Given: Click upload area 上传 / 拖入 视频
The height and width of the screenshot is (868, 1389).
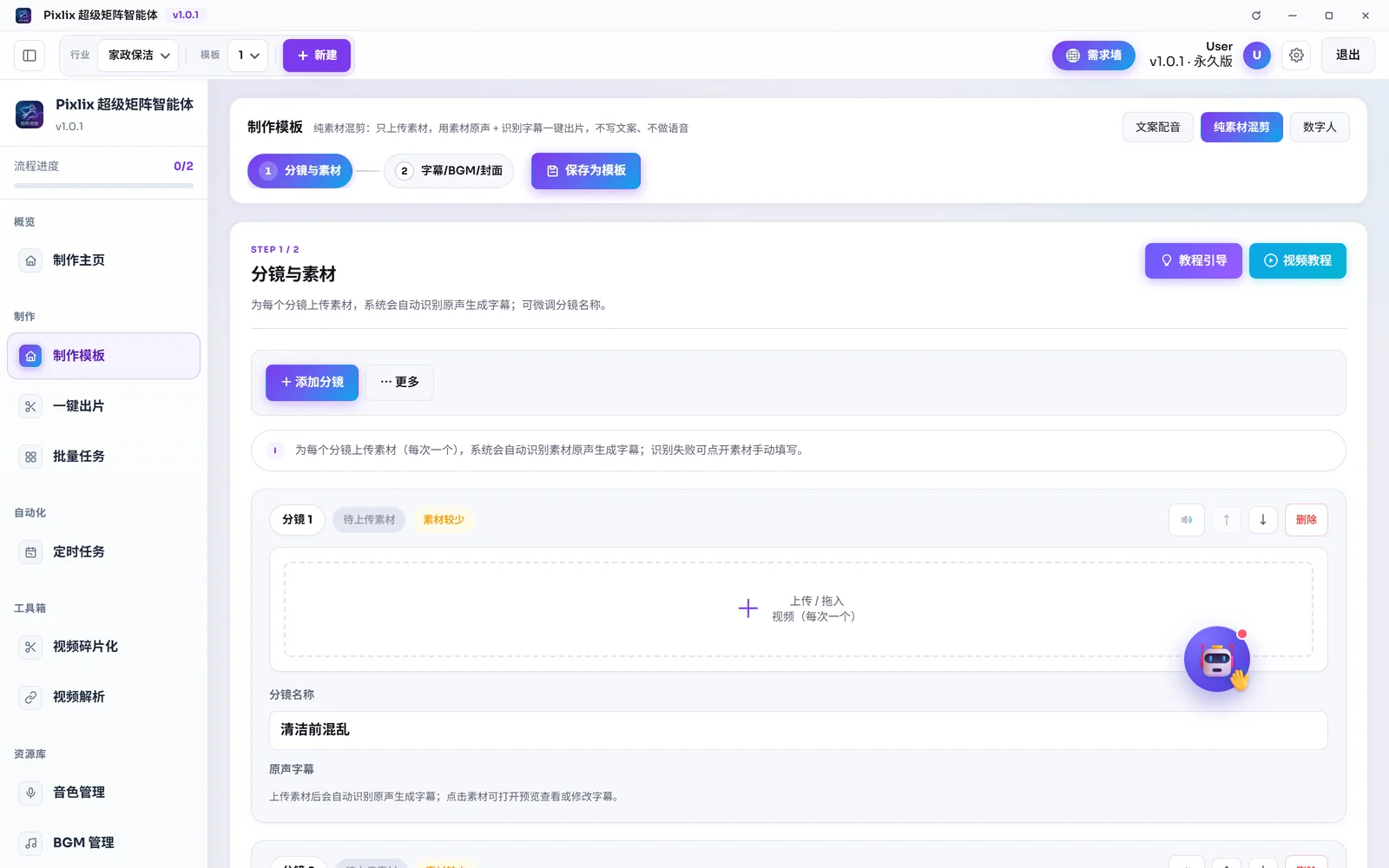Looking at the screenshot, I should coord(799,609).
